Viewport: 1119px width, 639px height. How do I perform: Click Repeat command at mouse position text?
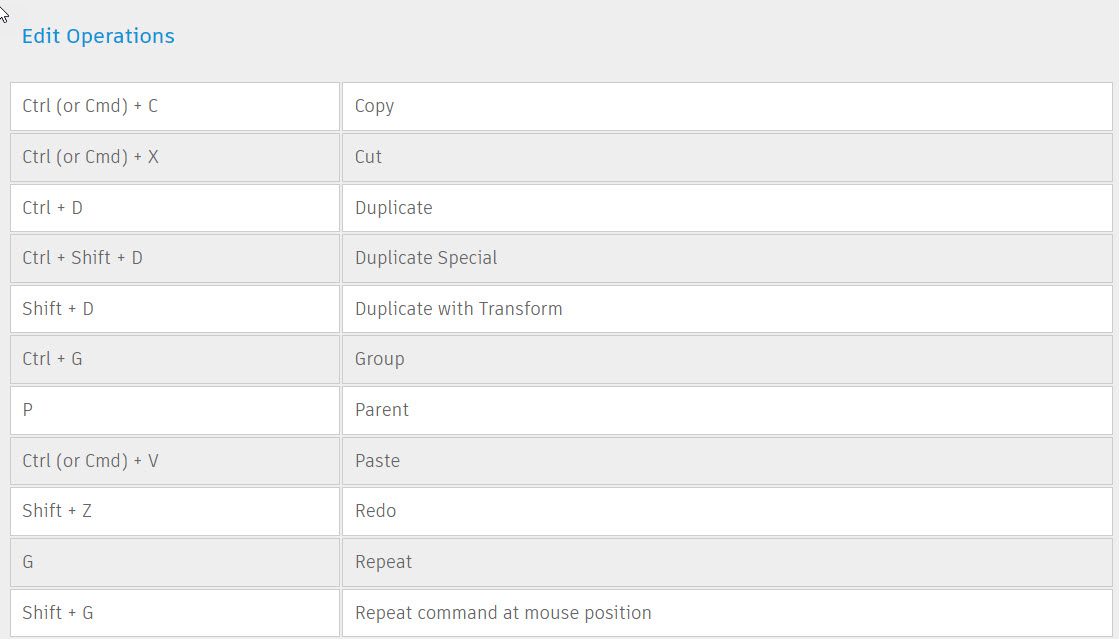coord(503,613)
